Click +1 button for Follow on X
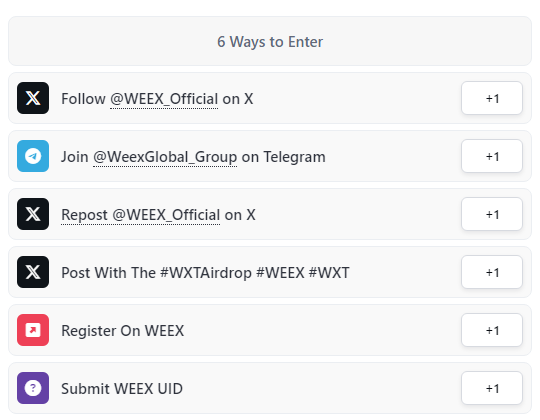 pyautogui.click(x=492, y=98)
